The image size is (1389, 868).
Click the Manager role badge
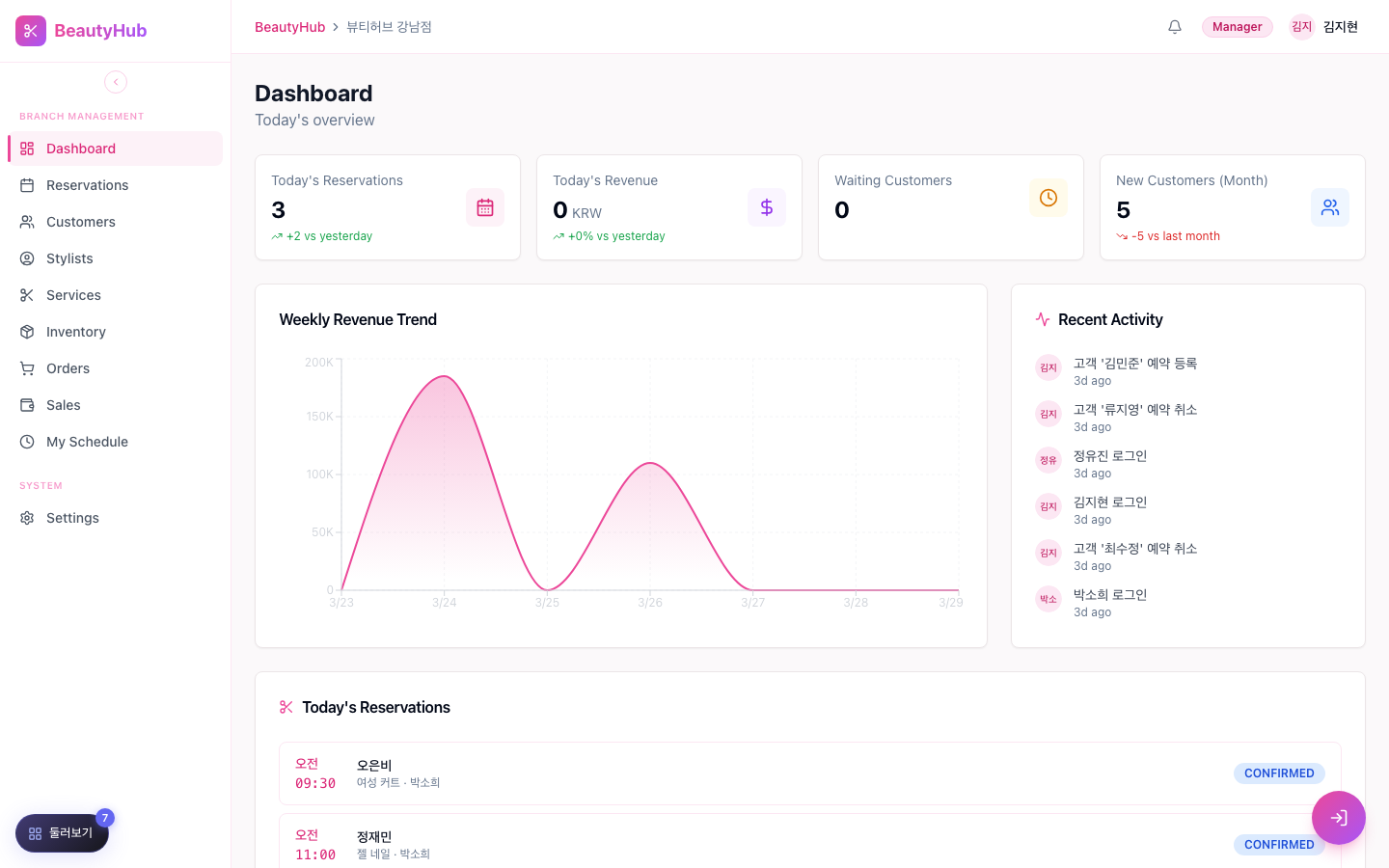point(1237,27)
